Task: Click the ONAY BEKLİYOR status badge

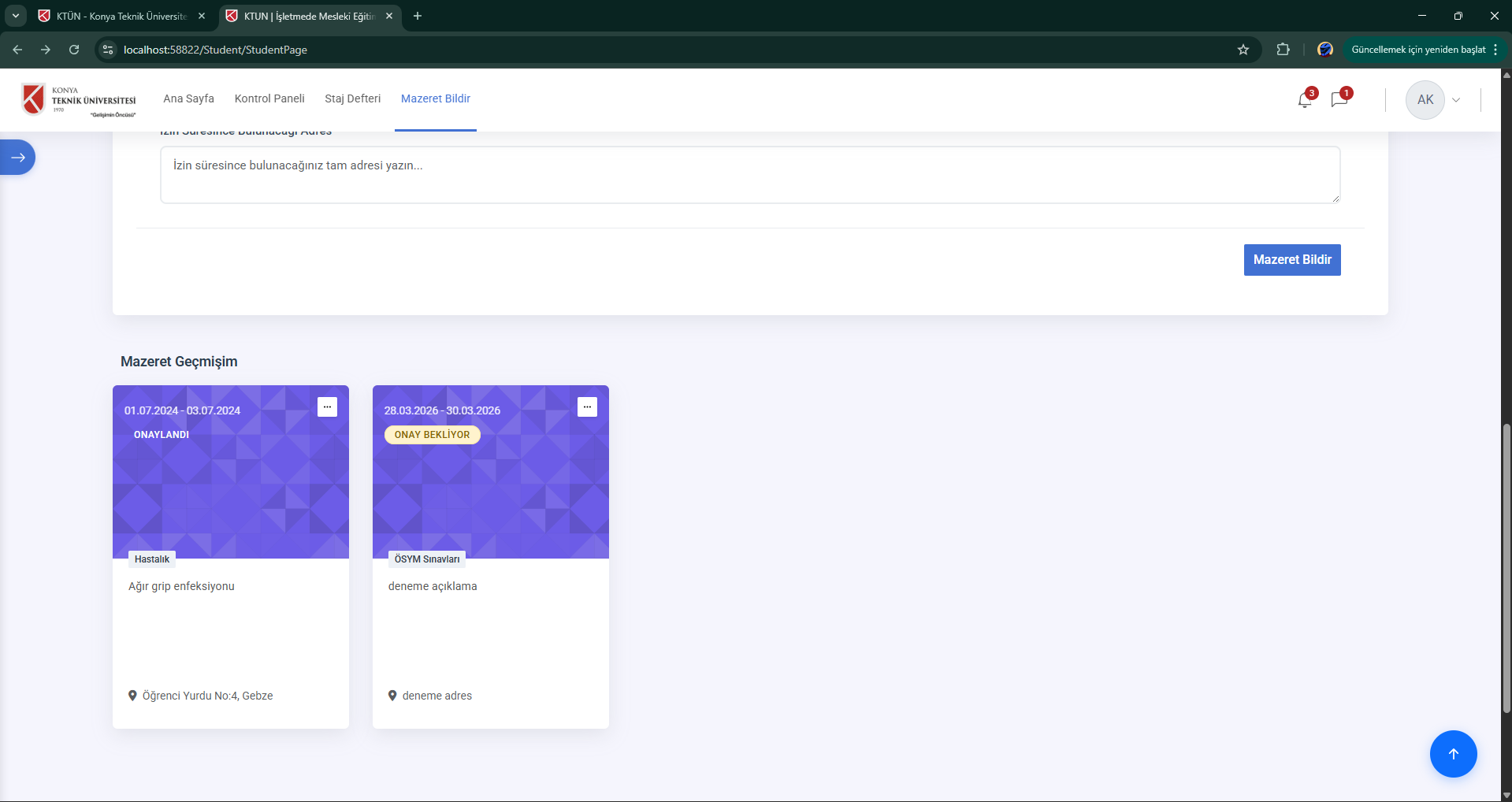Action: pos(432,434)
